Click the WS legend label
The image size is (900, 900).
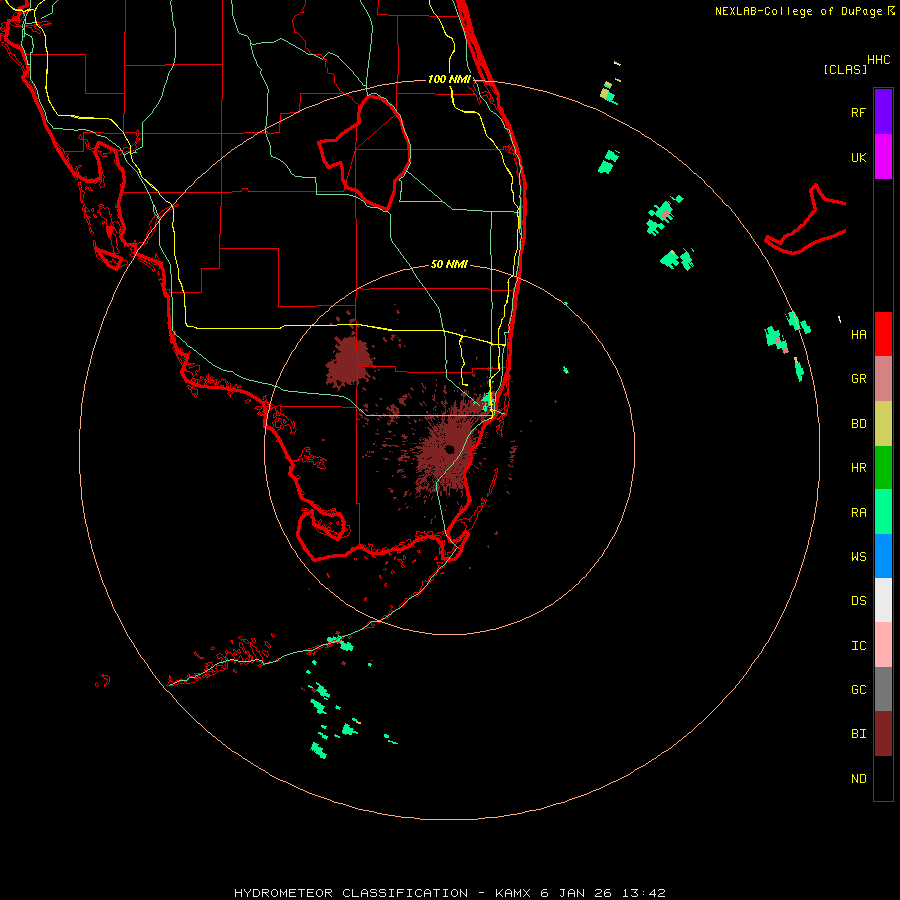pyautogui.click(x=858, y=556)
